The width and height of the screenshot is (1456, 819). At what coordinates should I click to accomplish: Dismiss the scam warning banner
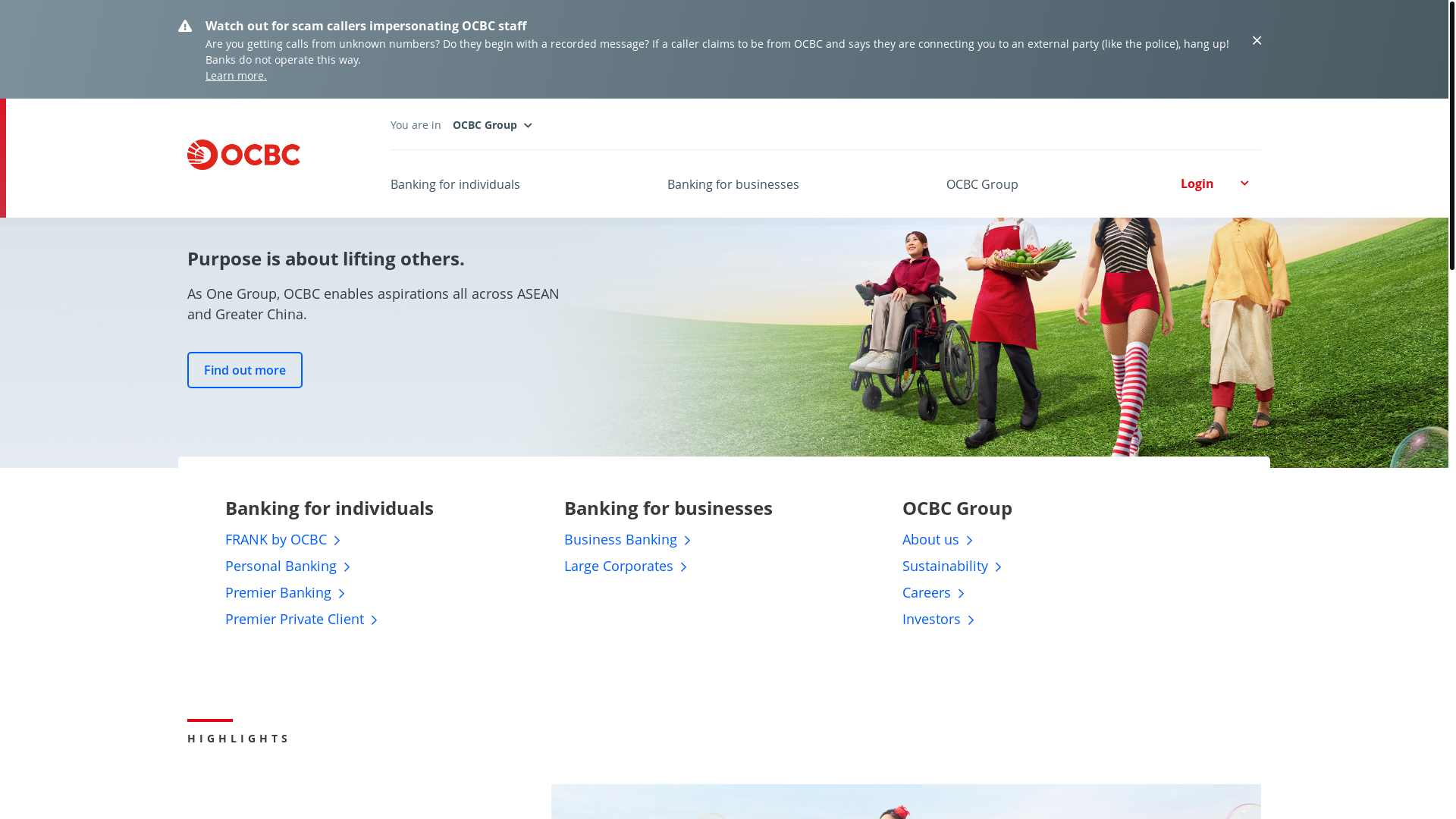(x=1257, y=41)
